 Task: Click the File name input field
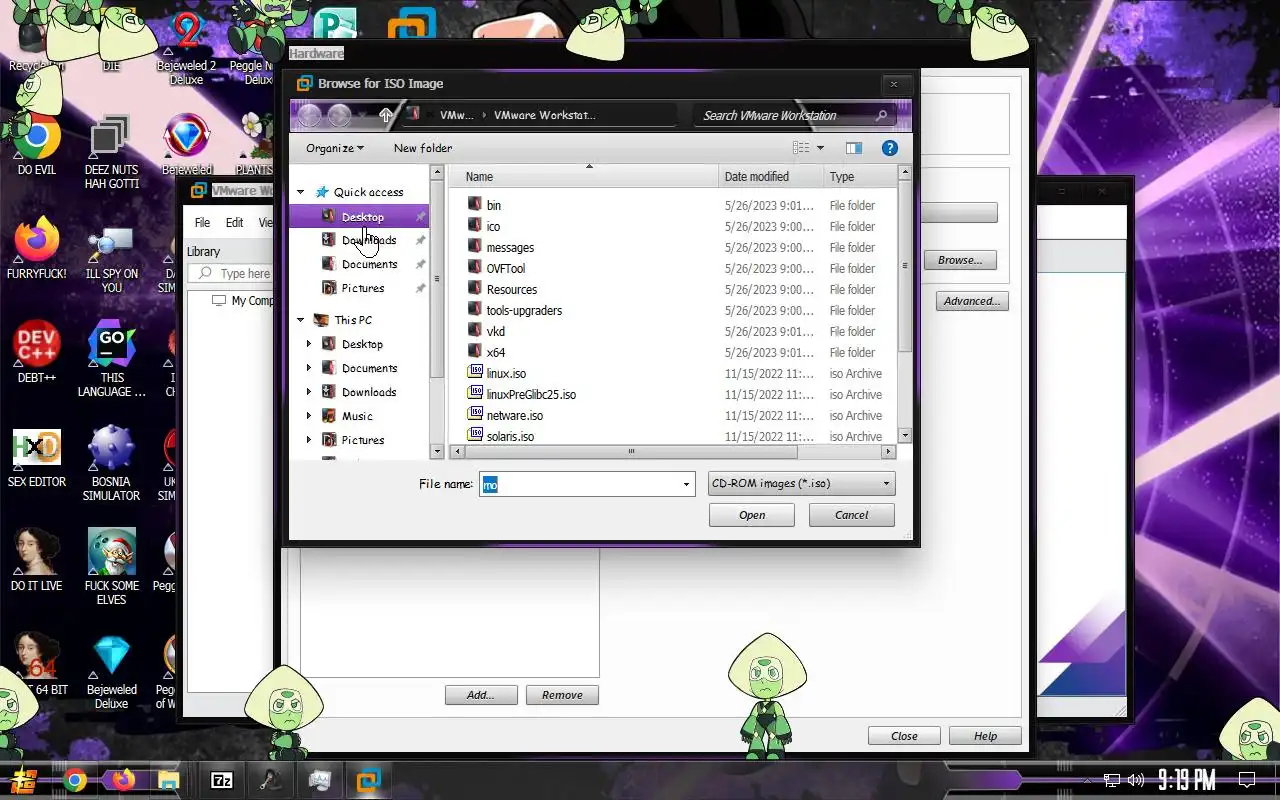point(579,484)
